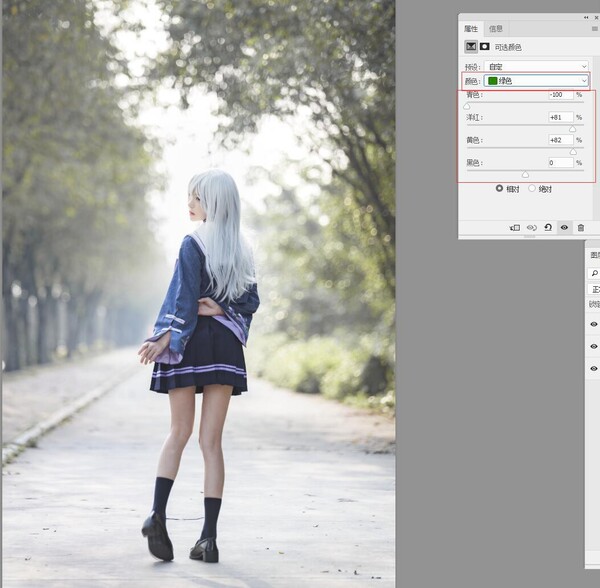Click the 黄色 value field showing +82

point(561,140)
